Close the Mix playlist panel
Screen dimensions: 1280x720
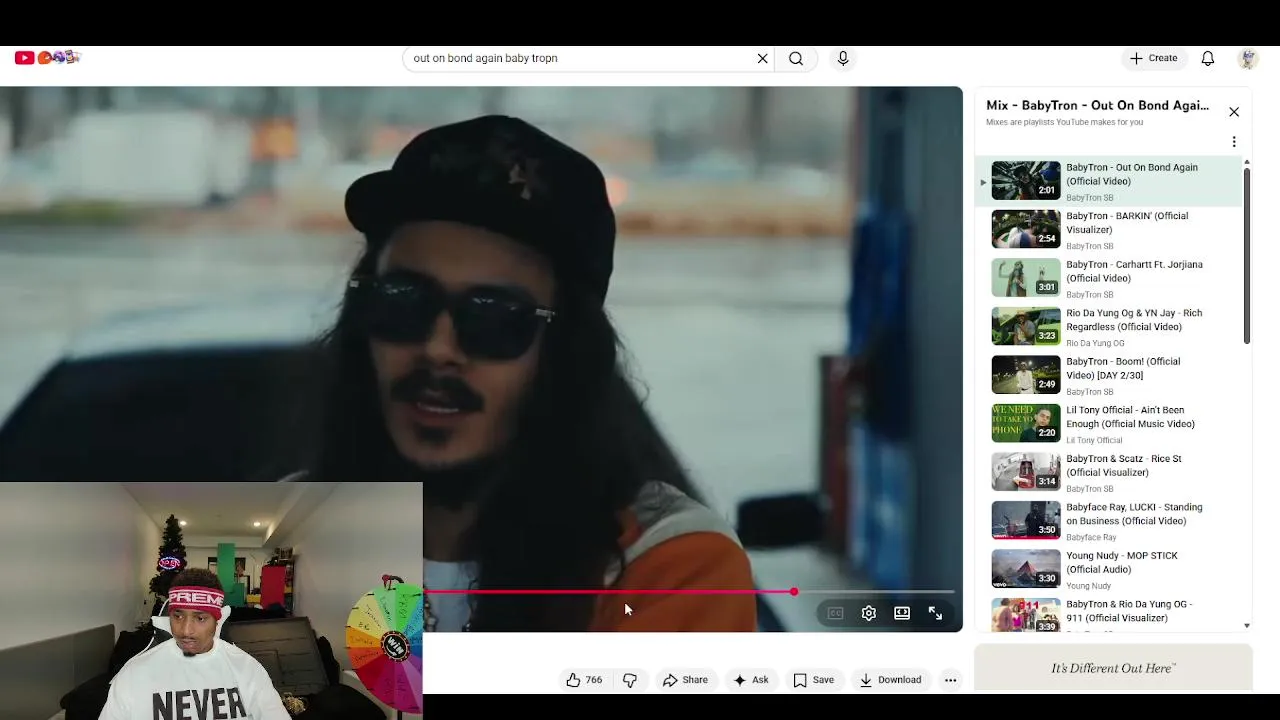[1234, 112]
